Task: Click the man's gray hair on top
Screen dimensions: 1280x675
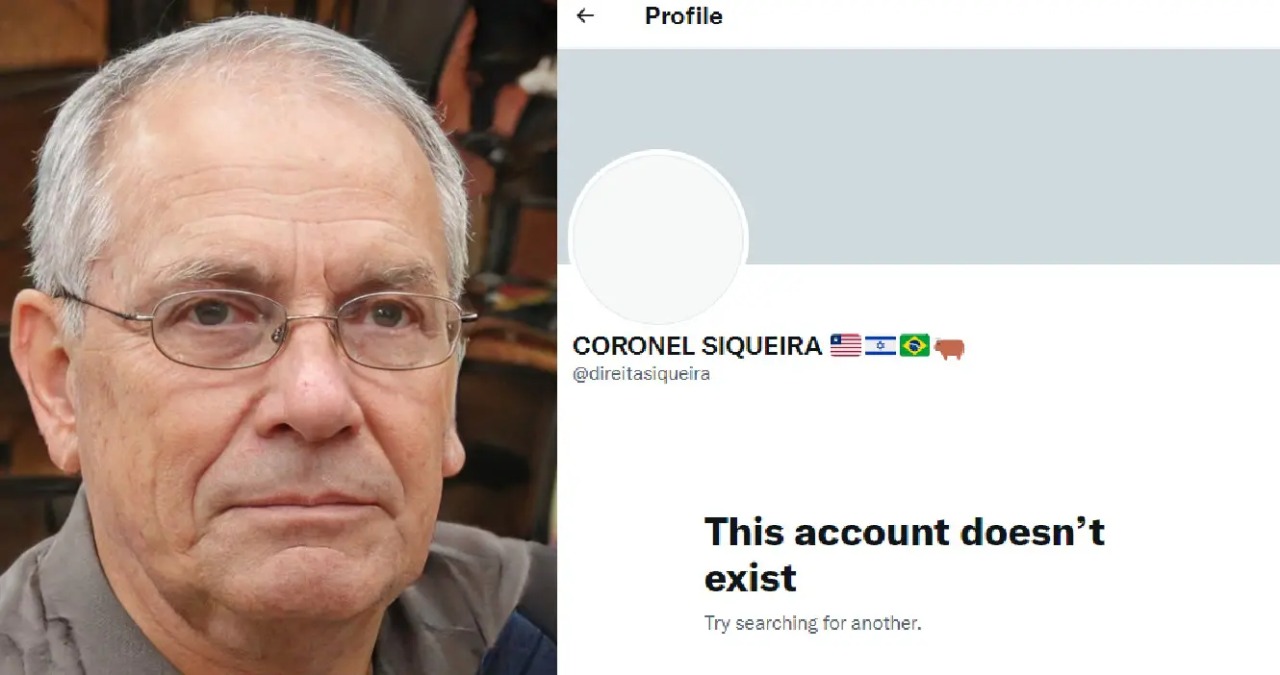Action: click(240, 70)
